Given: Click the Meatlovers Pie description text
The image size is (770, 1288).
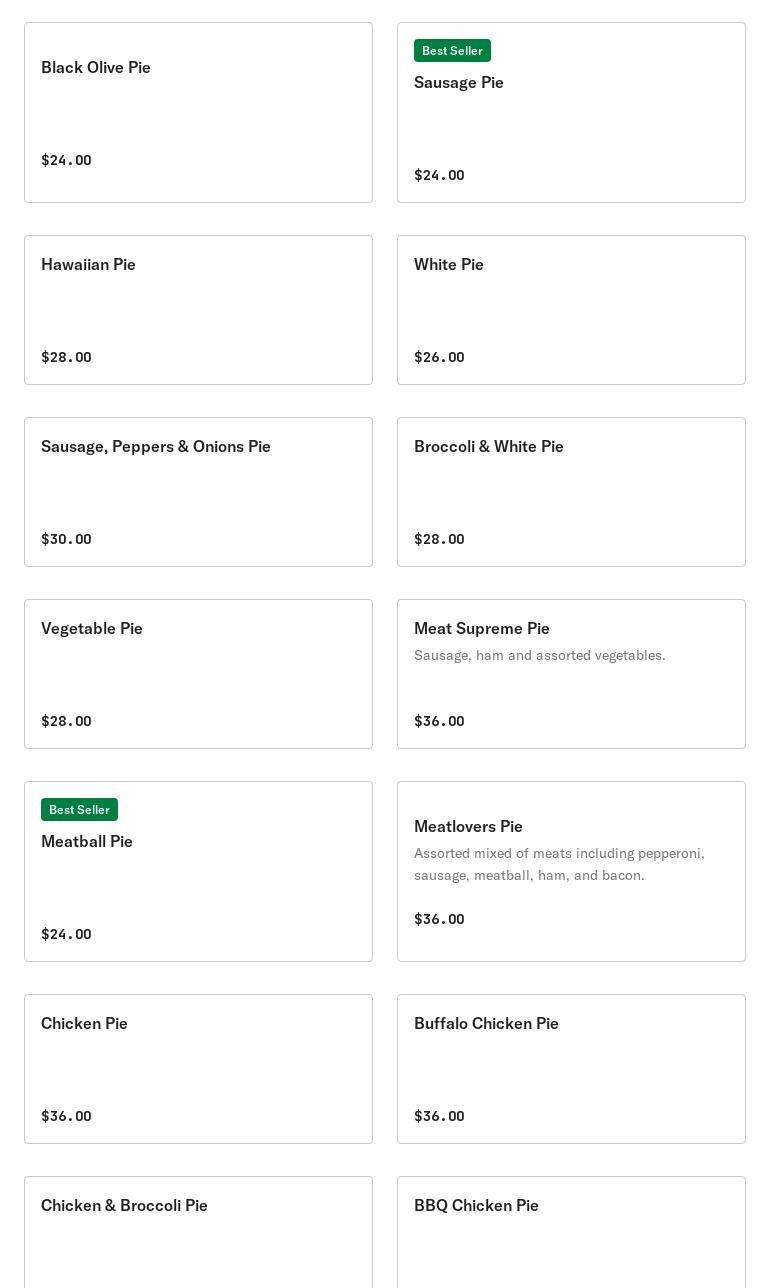Looking at the screenshot, I should point(559,864).
